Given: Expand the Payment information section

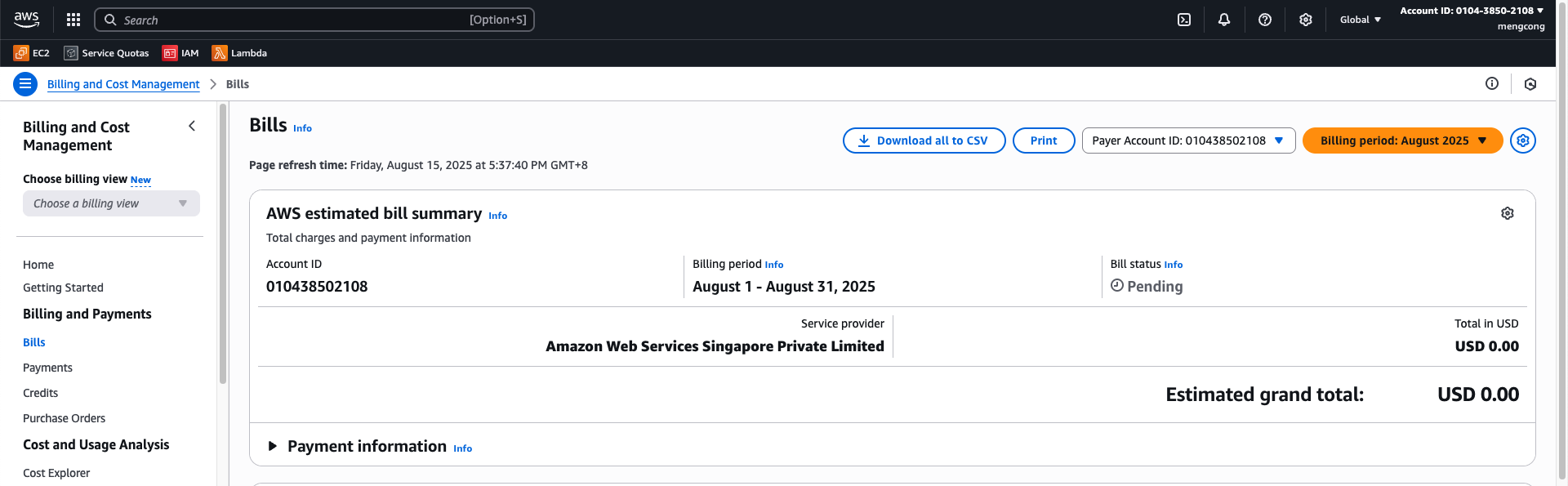Looking at the screenshot, I should click(x=273, y=446).
